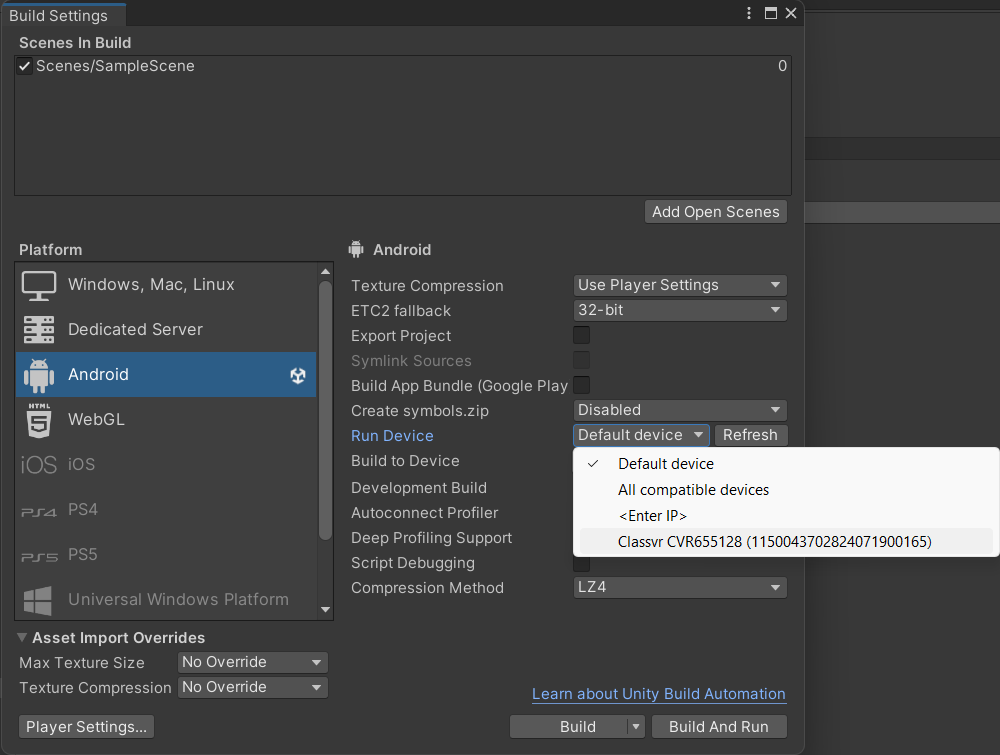Collapse the Asset Import Overrides section
Image resolution: width=1000 pixels, height=755 pixels.
23,638
